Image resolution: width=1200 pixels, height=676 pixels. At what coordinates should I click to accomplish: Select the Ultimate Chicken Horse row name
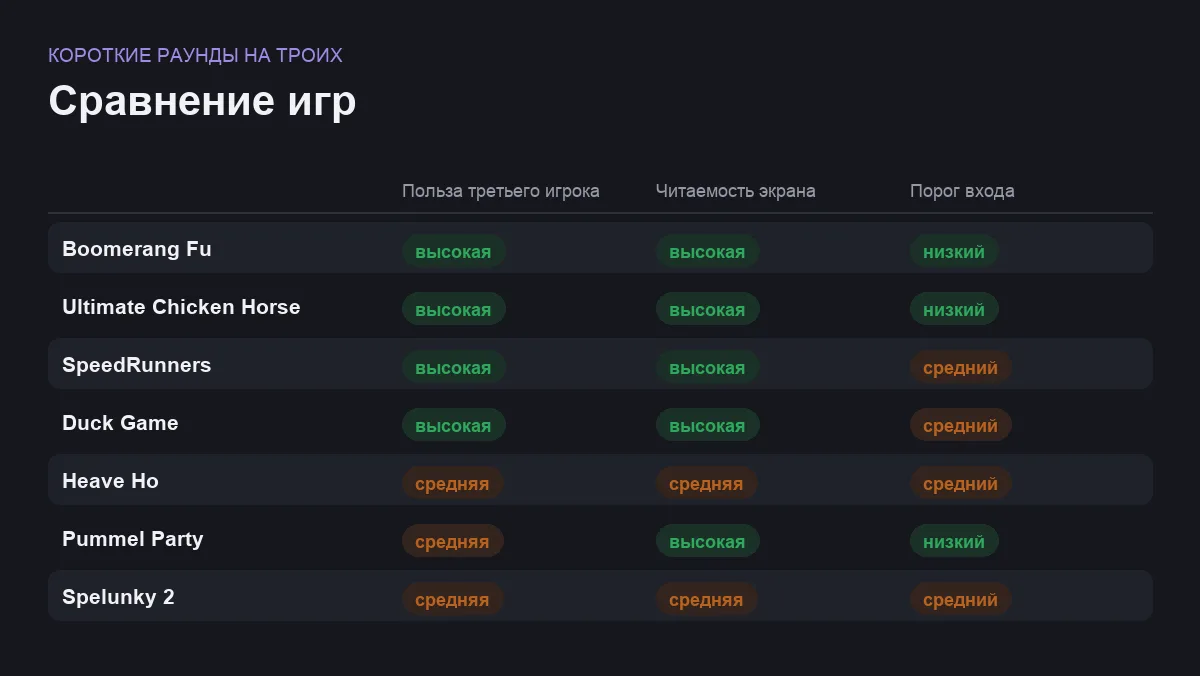point(181,307)
